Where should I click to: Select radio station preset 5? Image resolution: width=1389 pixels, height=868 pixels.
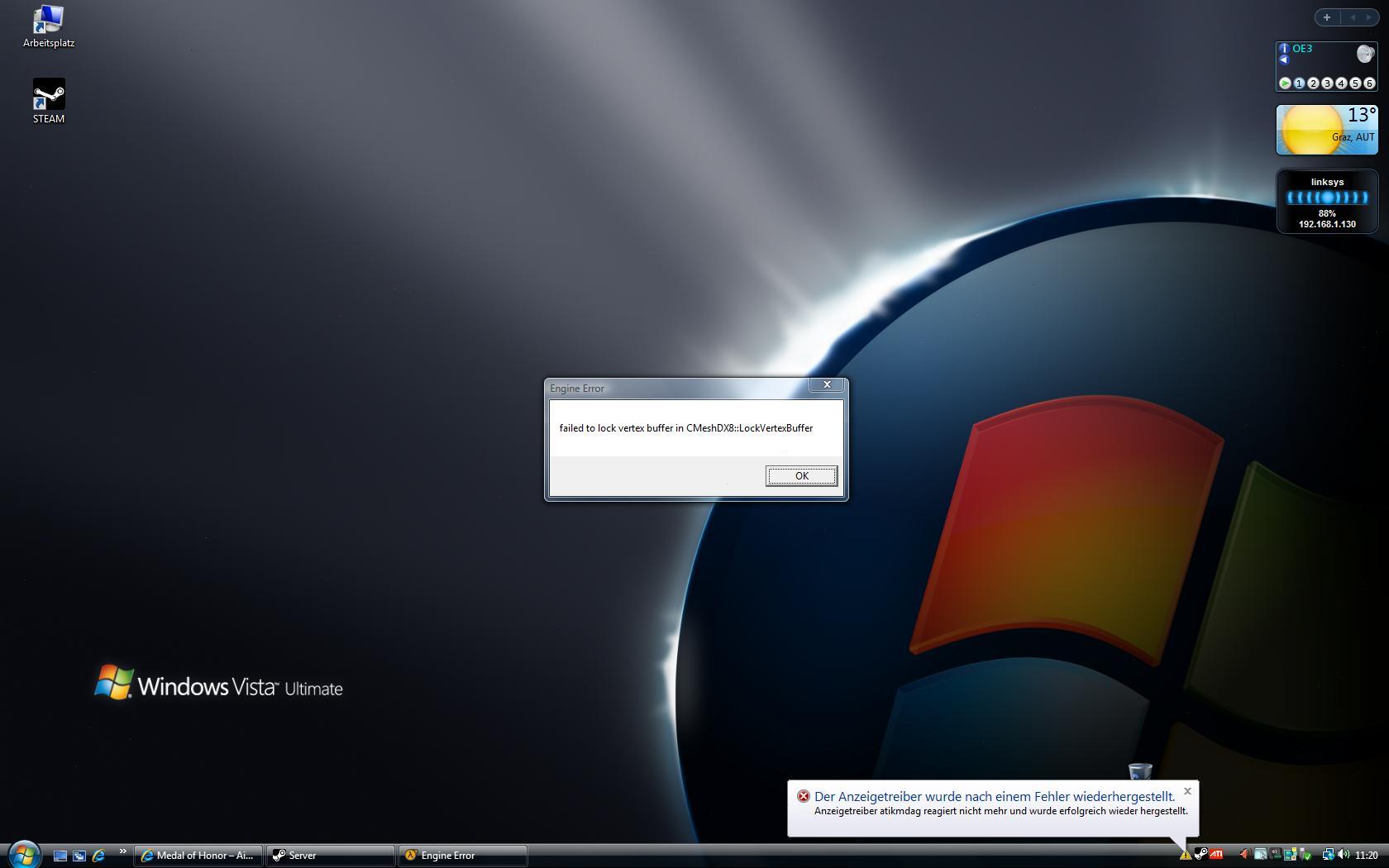point(1355,83)
